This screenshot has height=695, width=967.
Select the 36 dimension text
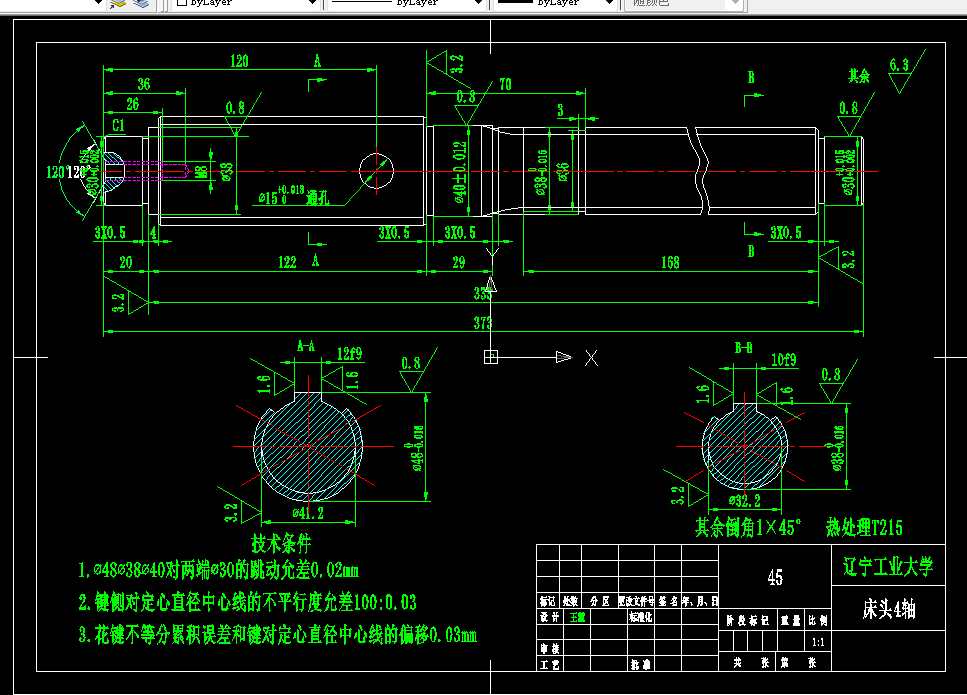point(144,84)
